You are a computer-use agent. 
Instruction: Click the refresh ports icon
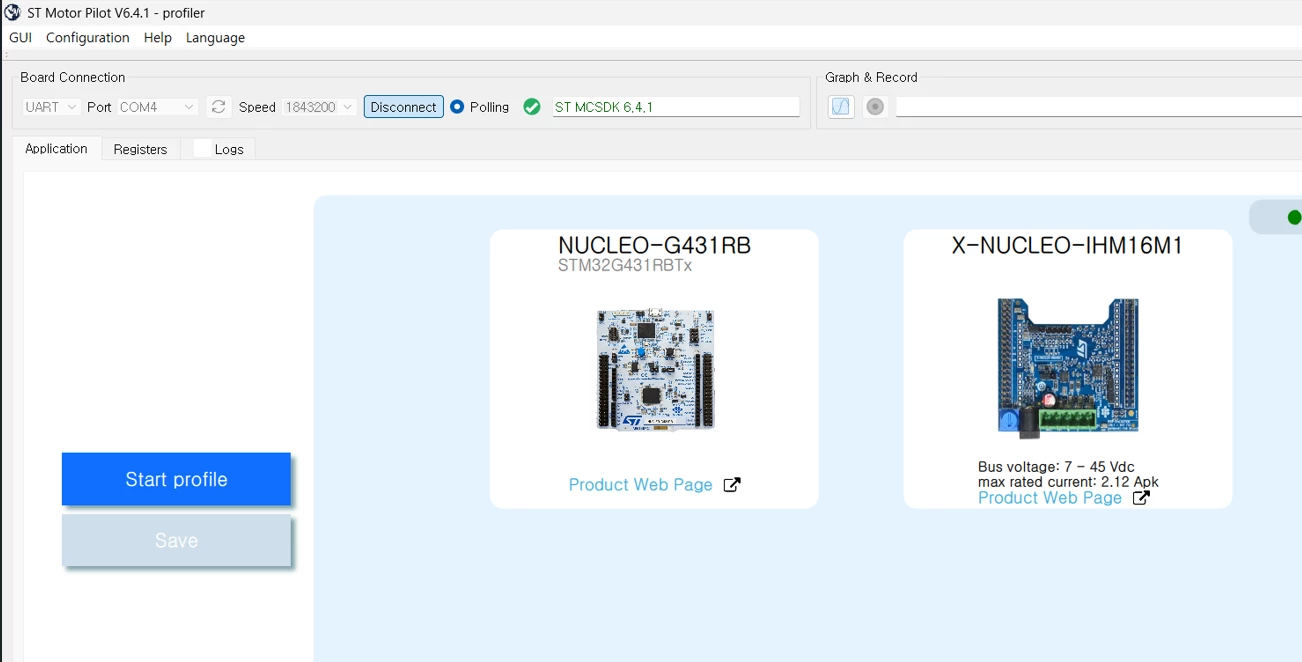pyautogui.click(x=218, y=107)
